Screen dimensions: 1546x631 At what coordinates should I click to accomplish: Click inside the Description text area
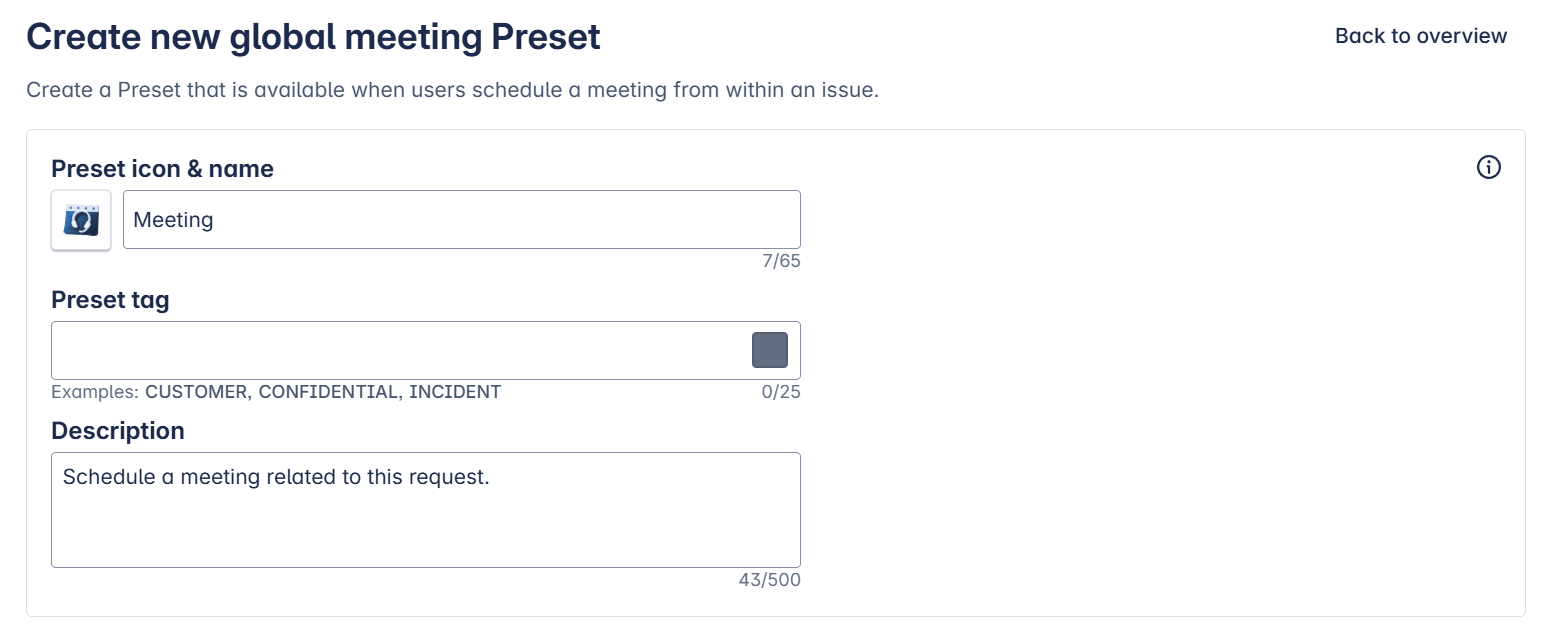click(425, 520)
